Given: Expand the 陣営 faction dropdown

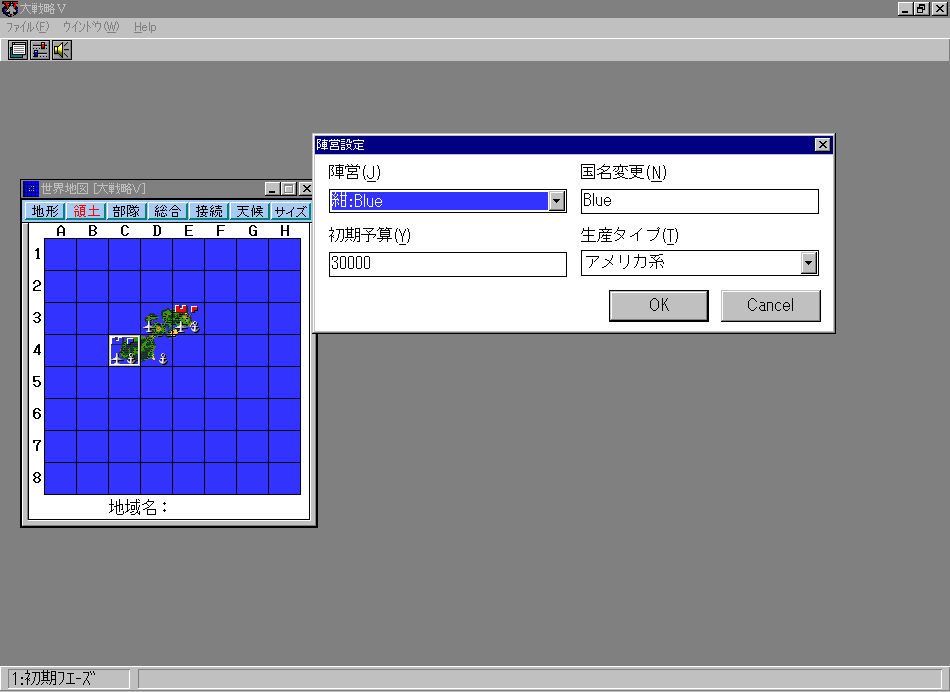Looking at the screenshot, I should [557, 201].
